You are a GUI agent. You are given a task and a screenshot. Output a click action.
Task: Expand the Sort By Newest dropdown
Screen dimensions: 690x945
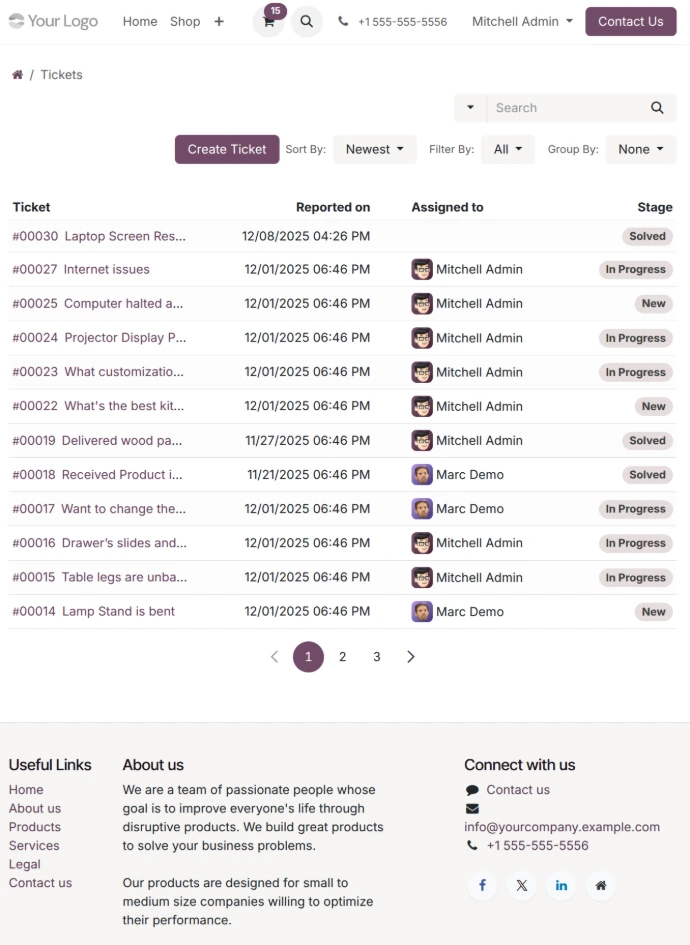click(375, 149)
